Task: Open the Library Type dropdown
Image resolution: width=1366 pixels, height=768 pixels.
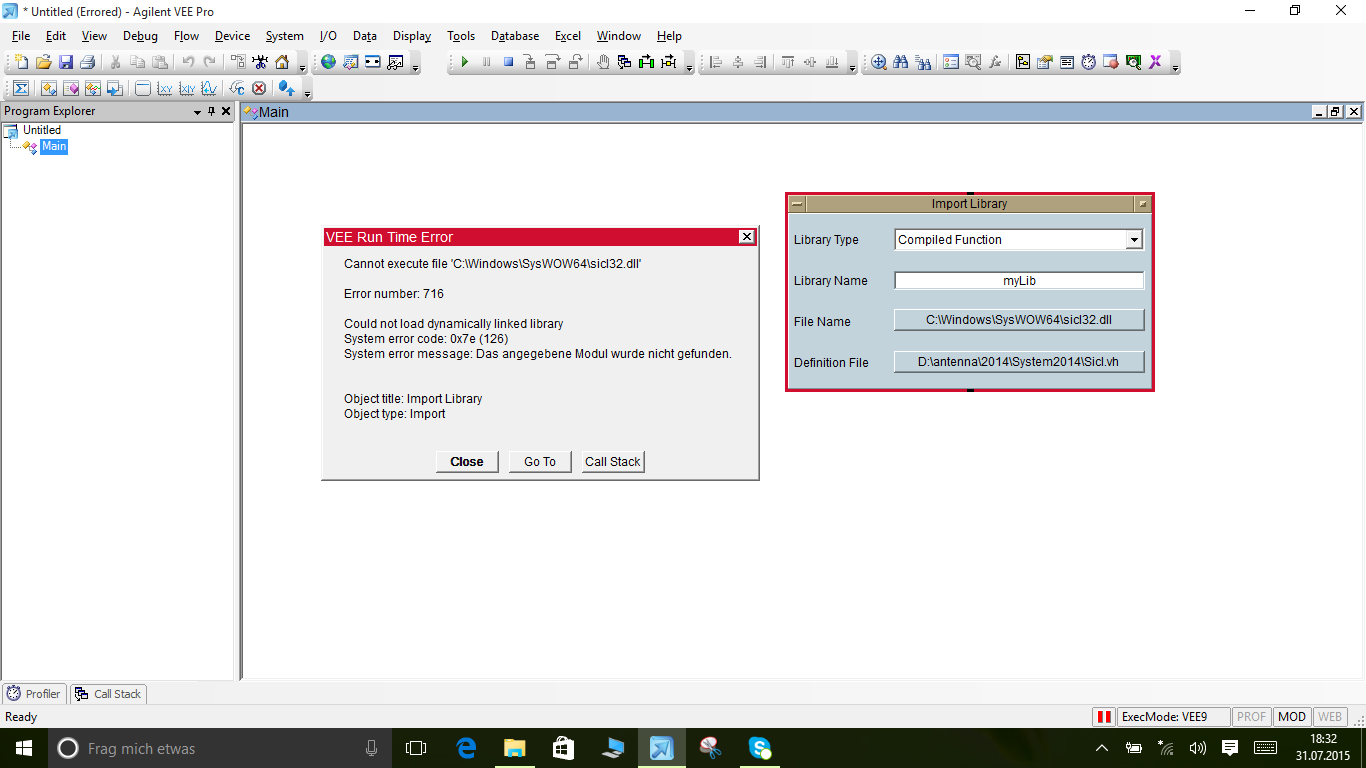Action: tap(1133, 240)
